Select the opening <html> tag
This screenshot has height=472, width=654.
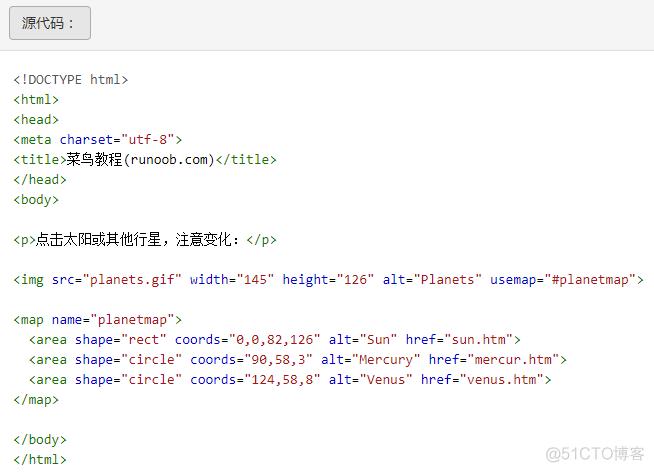pos(36,100)
